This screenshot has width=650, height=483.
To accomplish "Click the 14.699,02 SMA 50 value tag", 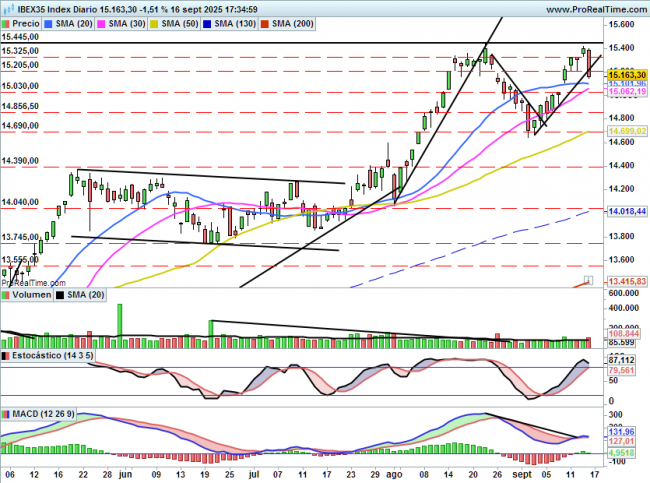I will point(627,131).
